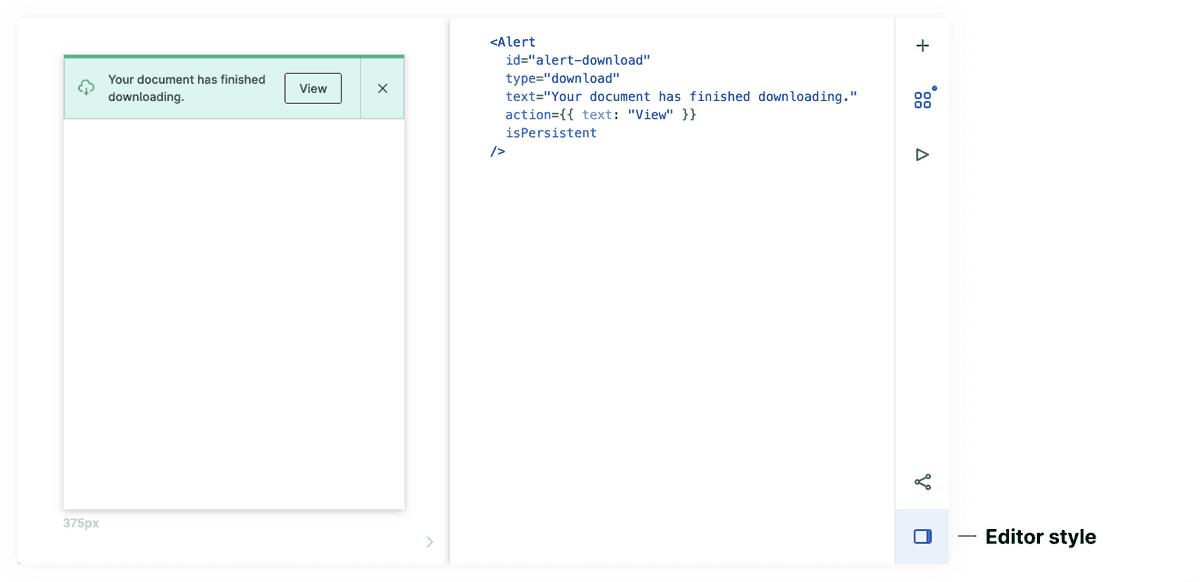This screenshot has width=1200, height=582.
Task: Click the type="download" attribute in the code
Action: coord(562,78)
